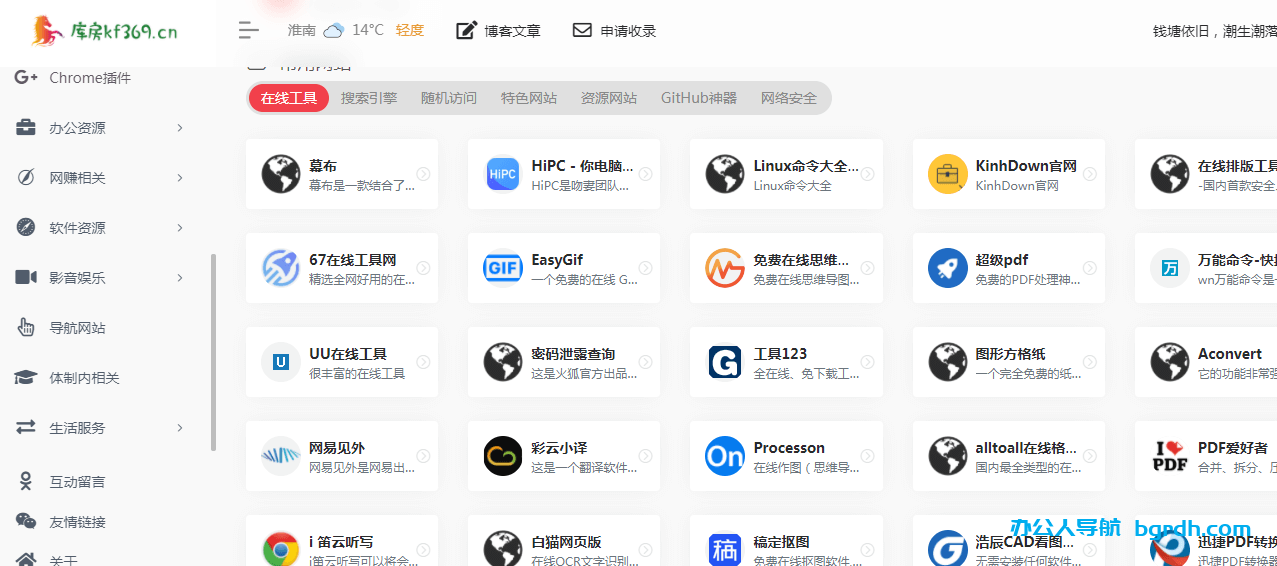Click the arrow button on 幕布 card
This screenshot has width=1277, height=566.
pyautogui.click(x=423, y=174)
